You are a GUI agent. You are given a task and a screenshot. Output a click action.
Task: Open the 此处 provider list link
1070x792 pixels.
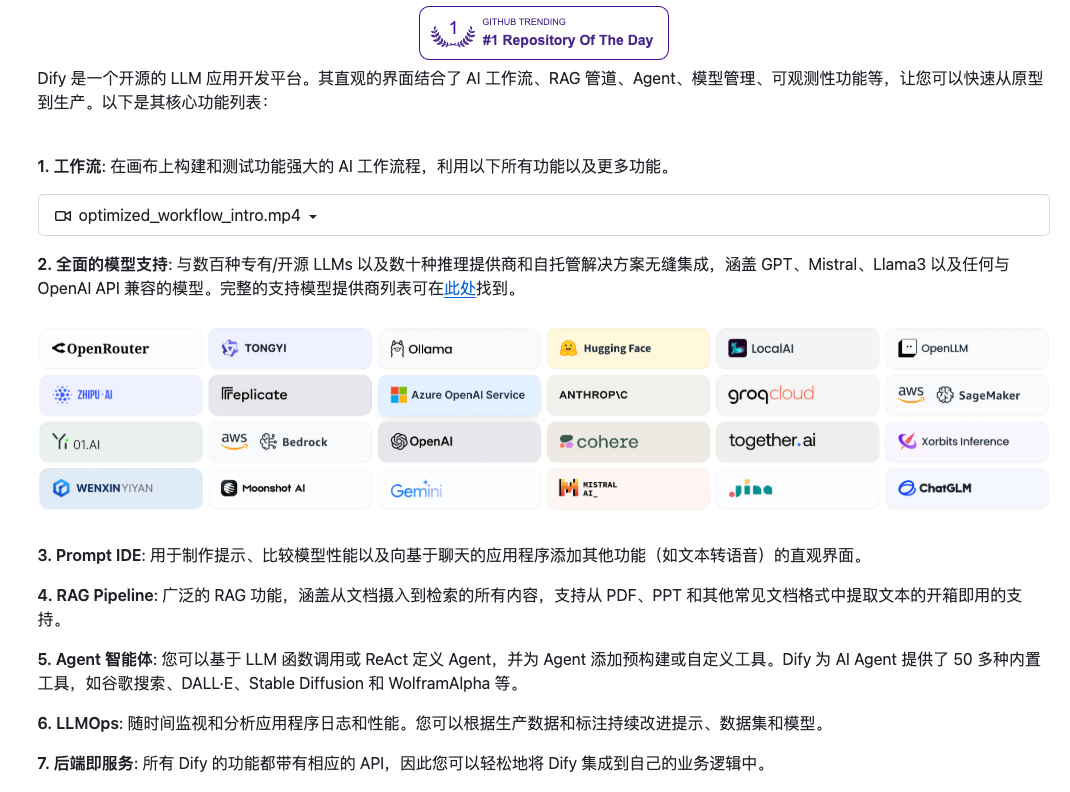(x=460, y=289)
